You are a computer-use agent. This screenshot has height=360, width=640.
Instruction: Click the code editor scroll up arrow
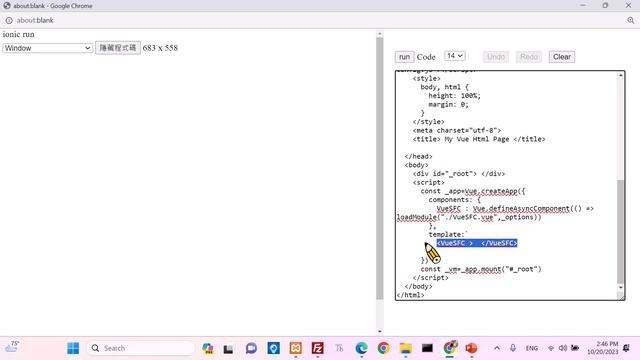pyautogui.click(x=620, y=76)
